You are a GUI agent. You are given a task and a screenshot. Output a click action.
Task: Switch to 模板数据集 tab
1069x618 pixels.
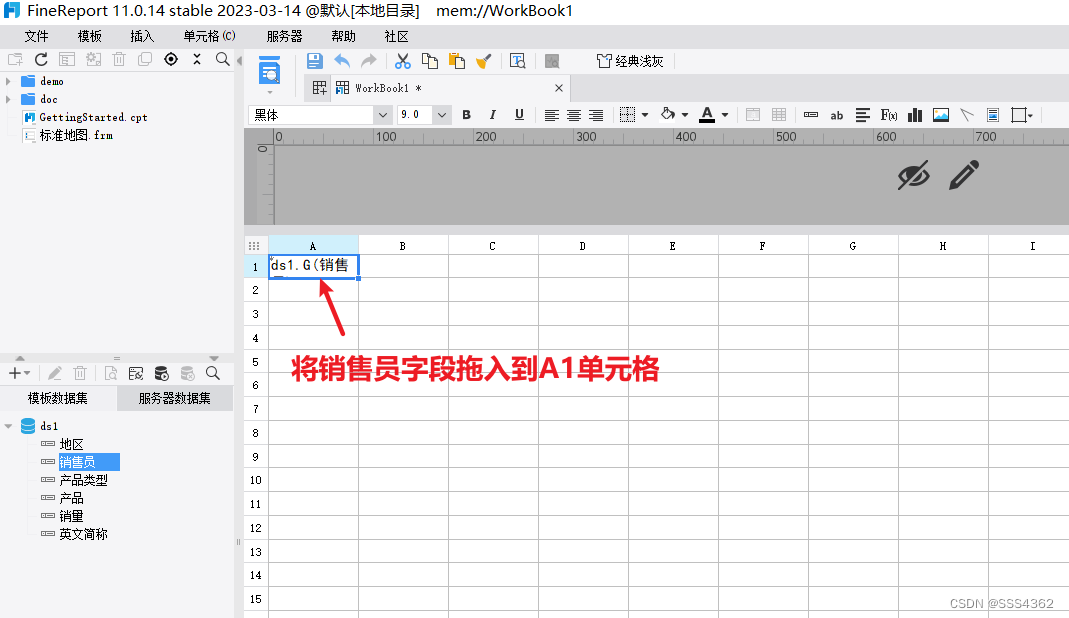58,398
